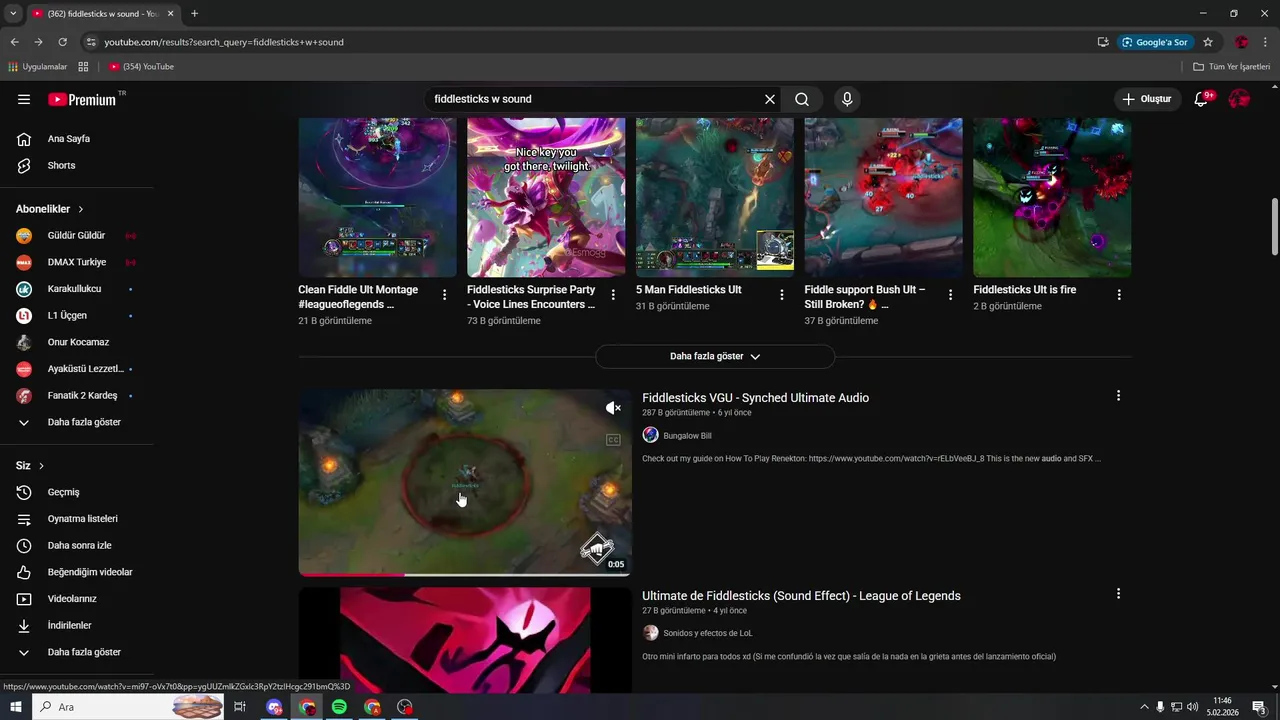Viewport: 1280px width, 720px height.
Task: Click the page vertical scrollbar thumb
Action: [x=1274, y=227]
